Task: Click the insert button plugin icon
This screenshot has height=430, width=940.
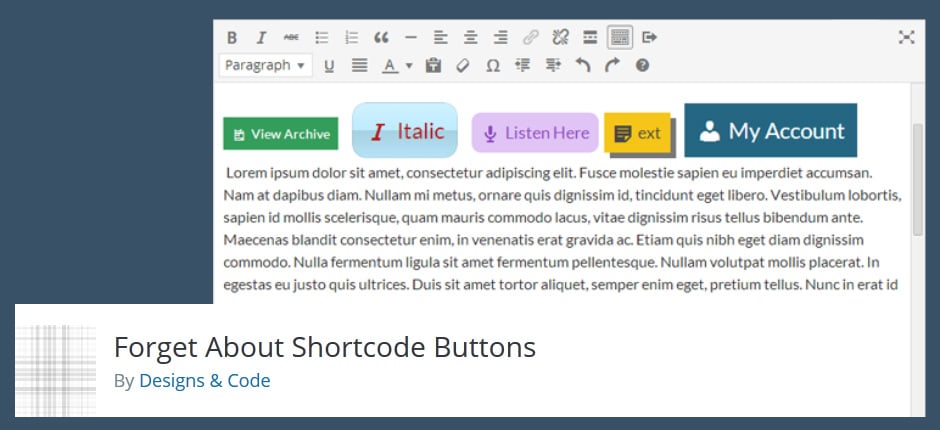Action: click(649, 38)
